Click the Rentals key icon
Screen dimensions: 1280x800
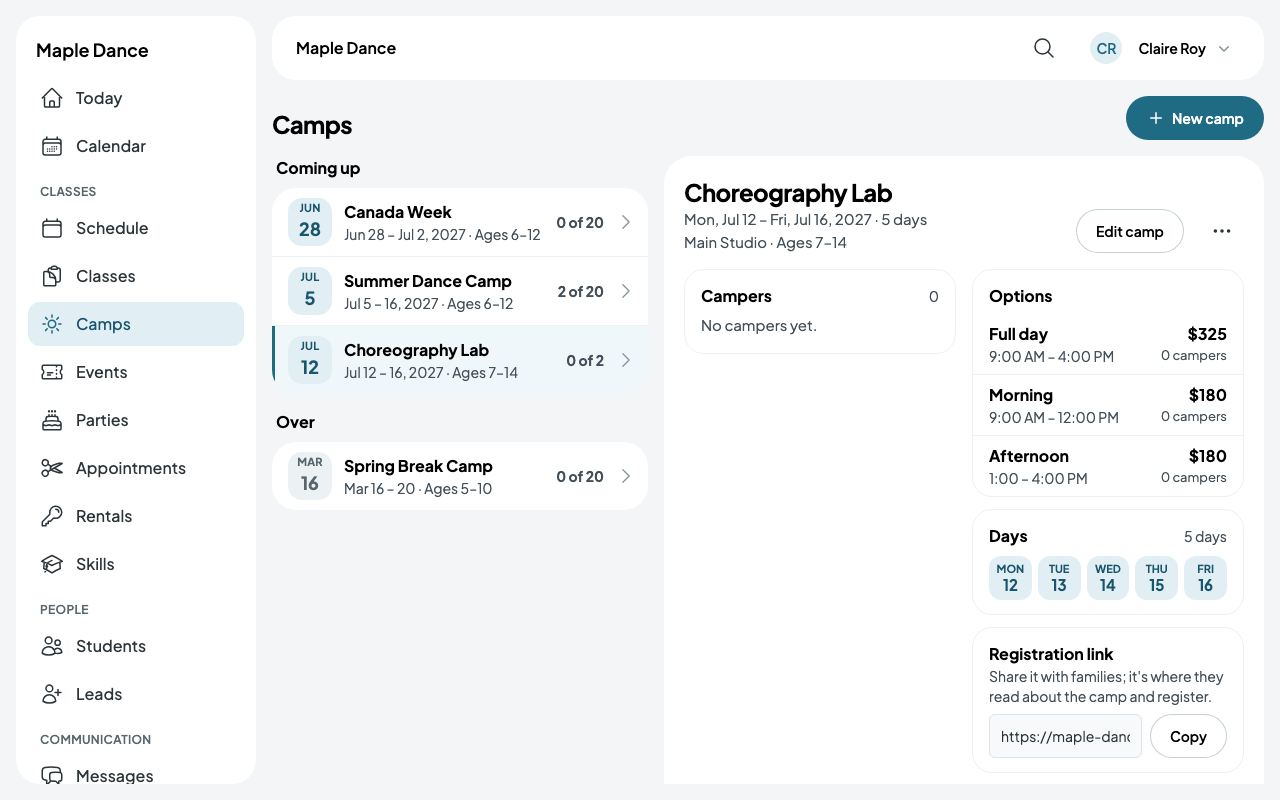click(x=52, y=516)
